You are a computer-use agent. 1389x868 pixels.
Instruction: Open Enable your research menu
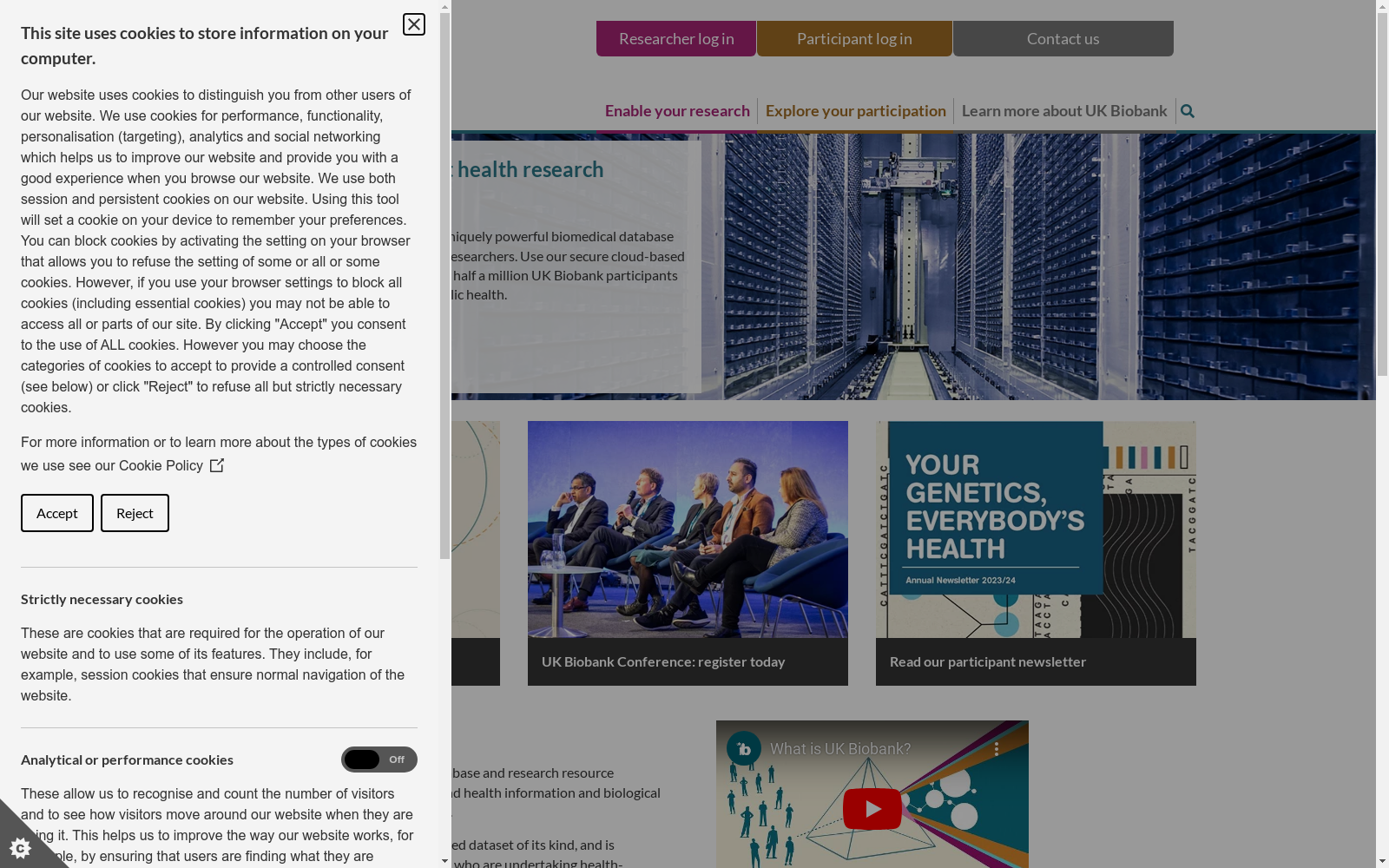click(677, 111)
